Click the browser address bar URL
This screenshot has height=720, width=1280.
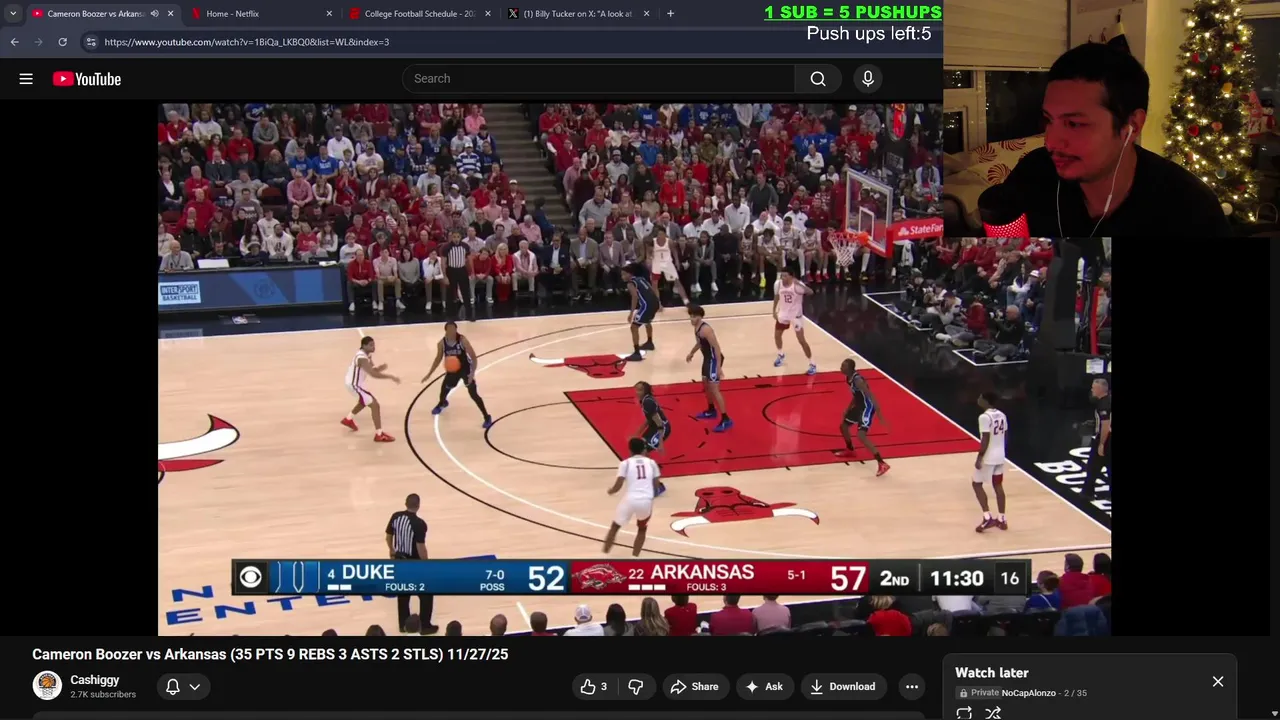tap(246, 42)
